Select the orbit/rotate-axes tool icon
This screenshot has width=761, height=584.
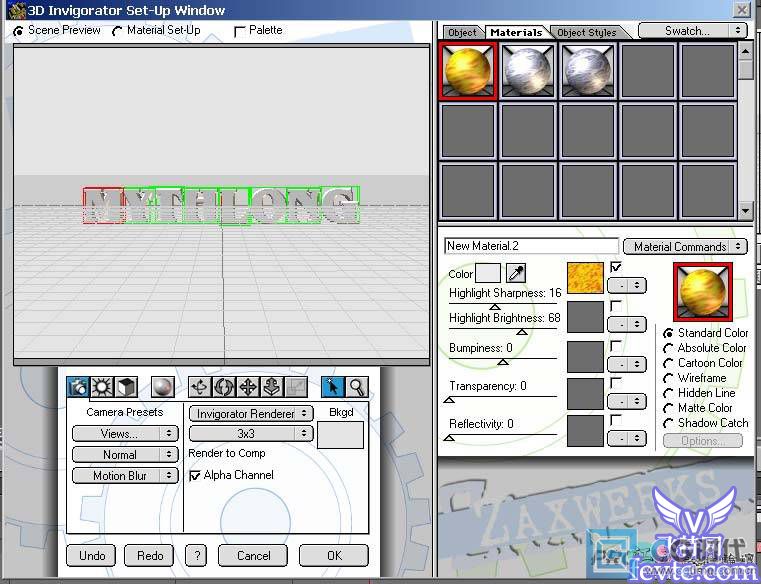(200, 387)
